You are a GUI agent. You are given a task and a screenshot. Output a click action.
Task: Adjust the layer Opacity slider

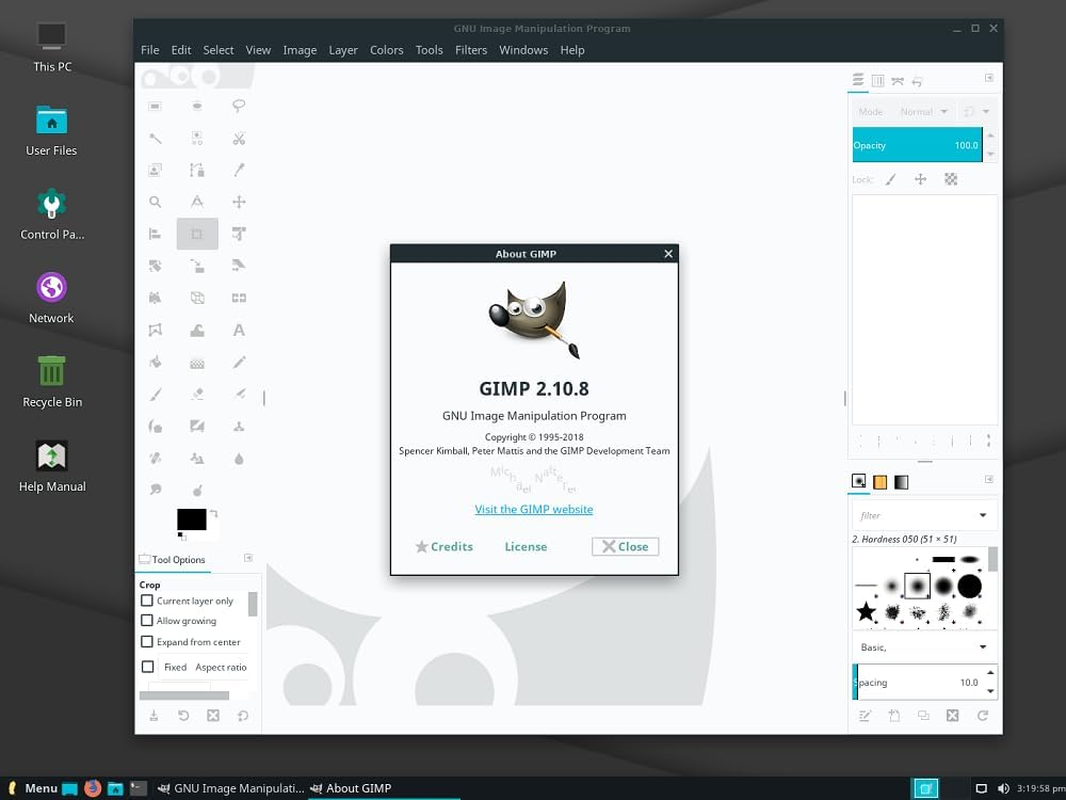point(917,145)
